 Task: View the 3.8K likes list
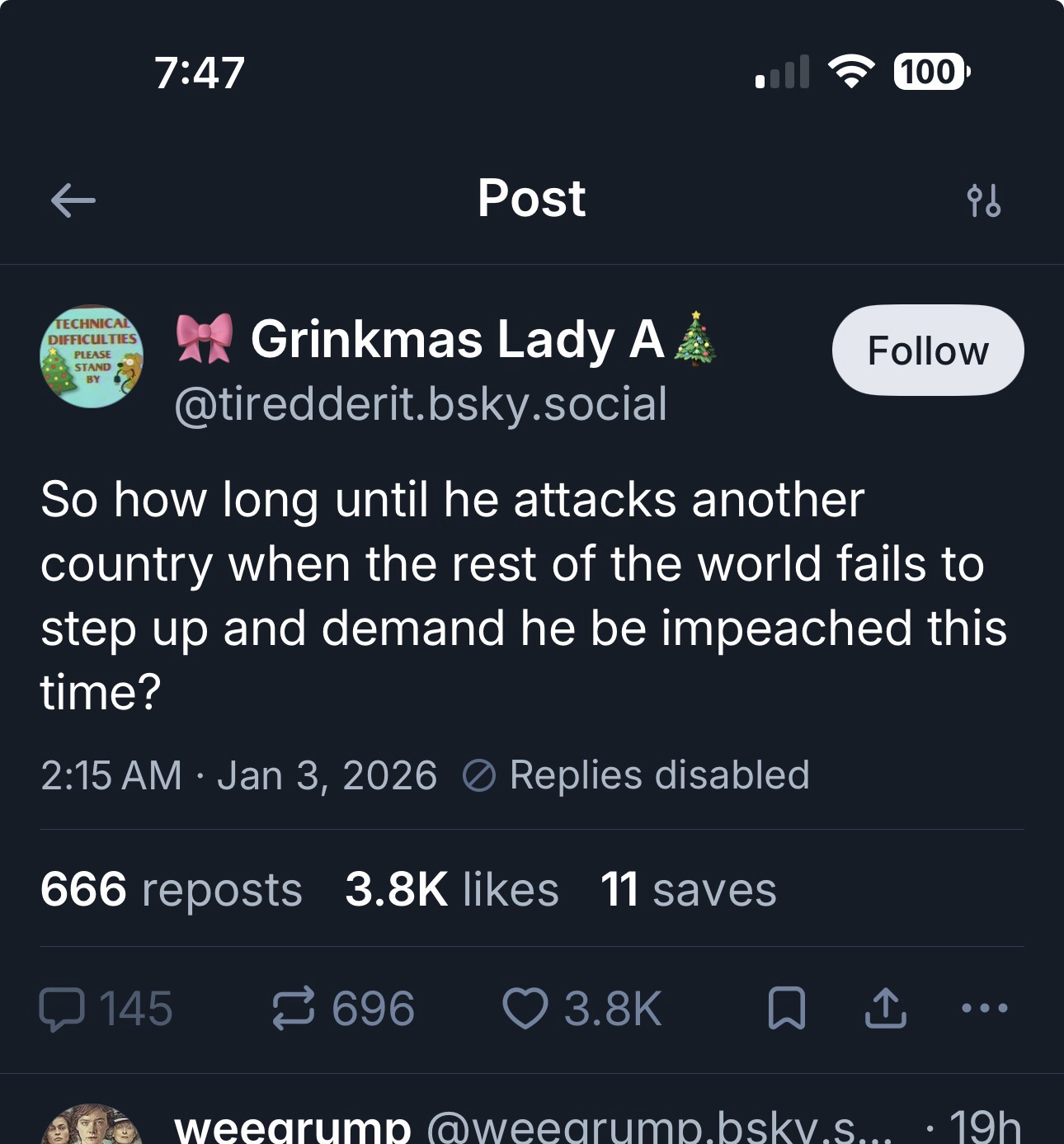pyautogui.click(x=451, y=889)
